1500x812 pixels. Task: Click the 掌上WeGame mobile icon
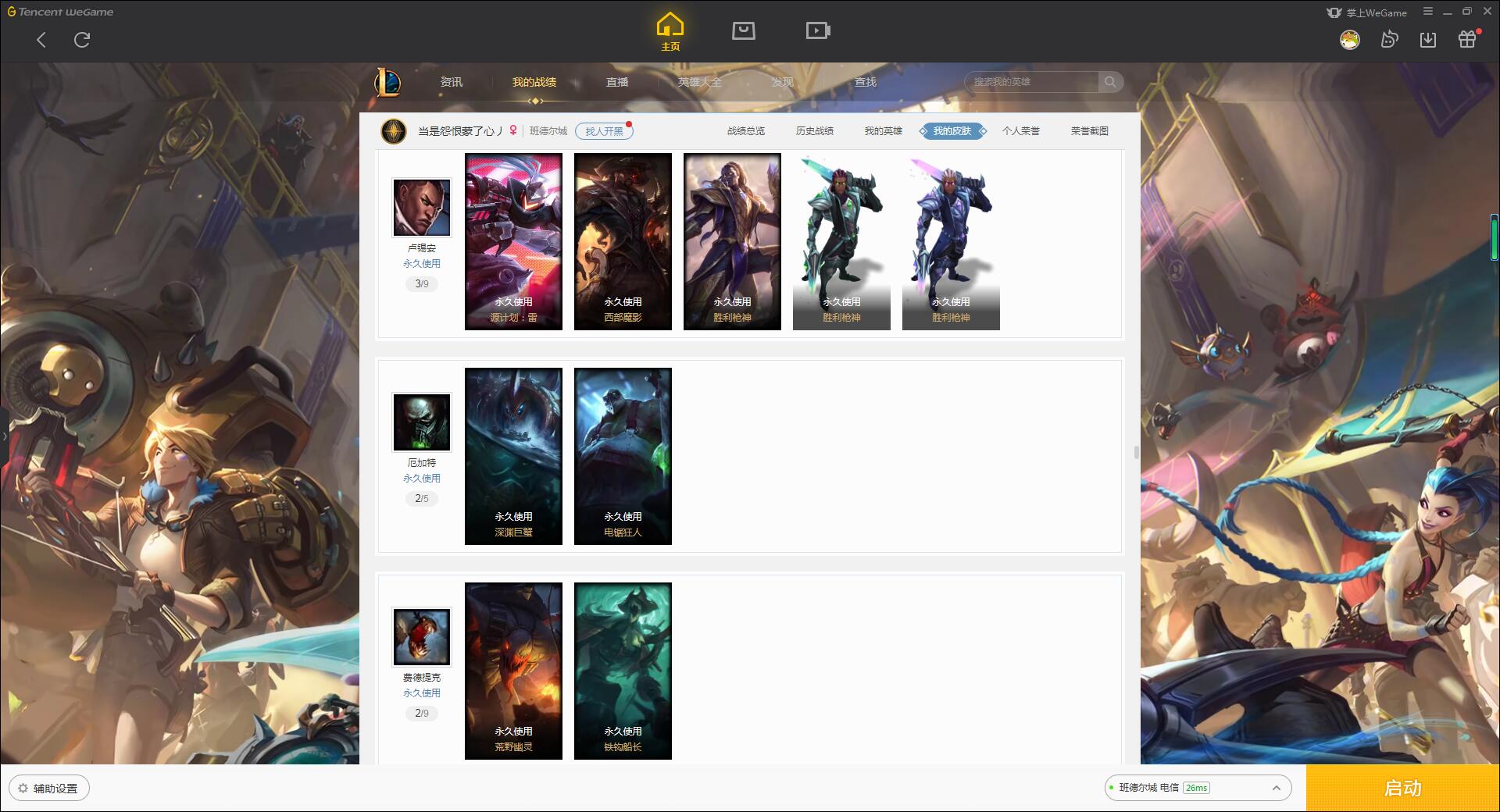(x=1334, y=12)
